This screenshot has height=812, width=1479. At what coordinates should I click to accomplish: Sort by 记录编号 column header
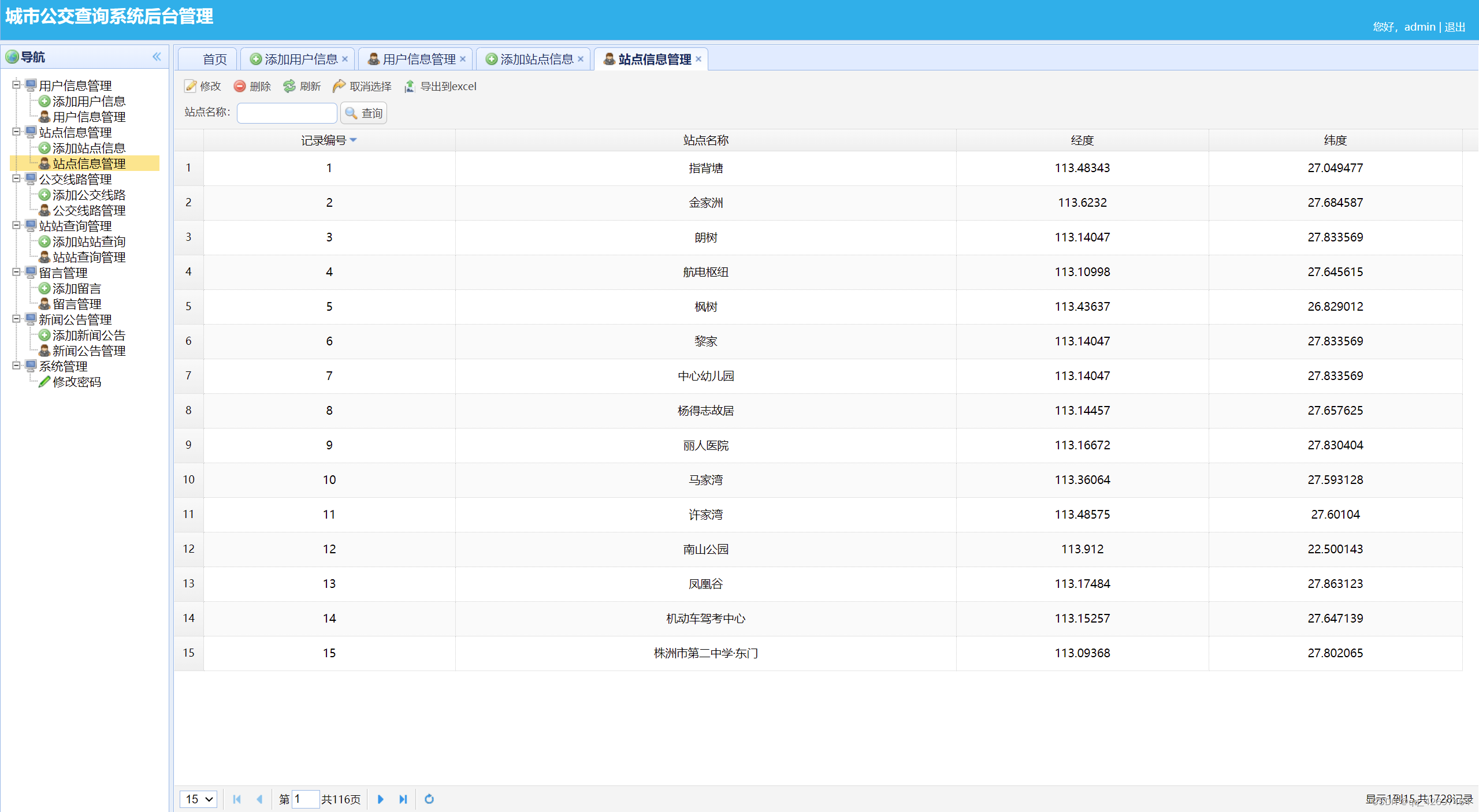[x=329, y=140]
